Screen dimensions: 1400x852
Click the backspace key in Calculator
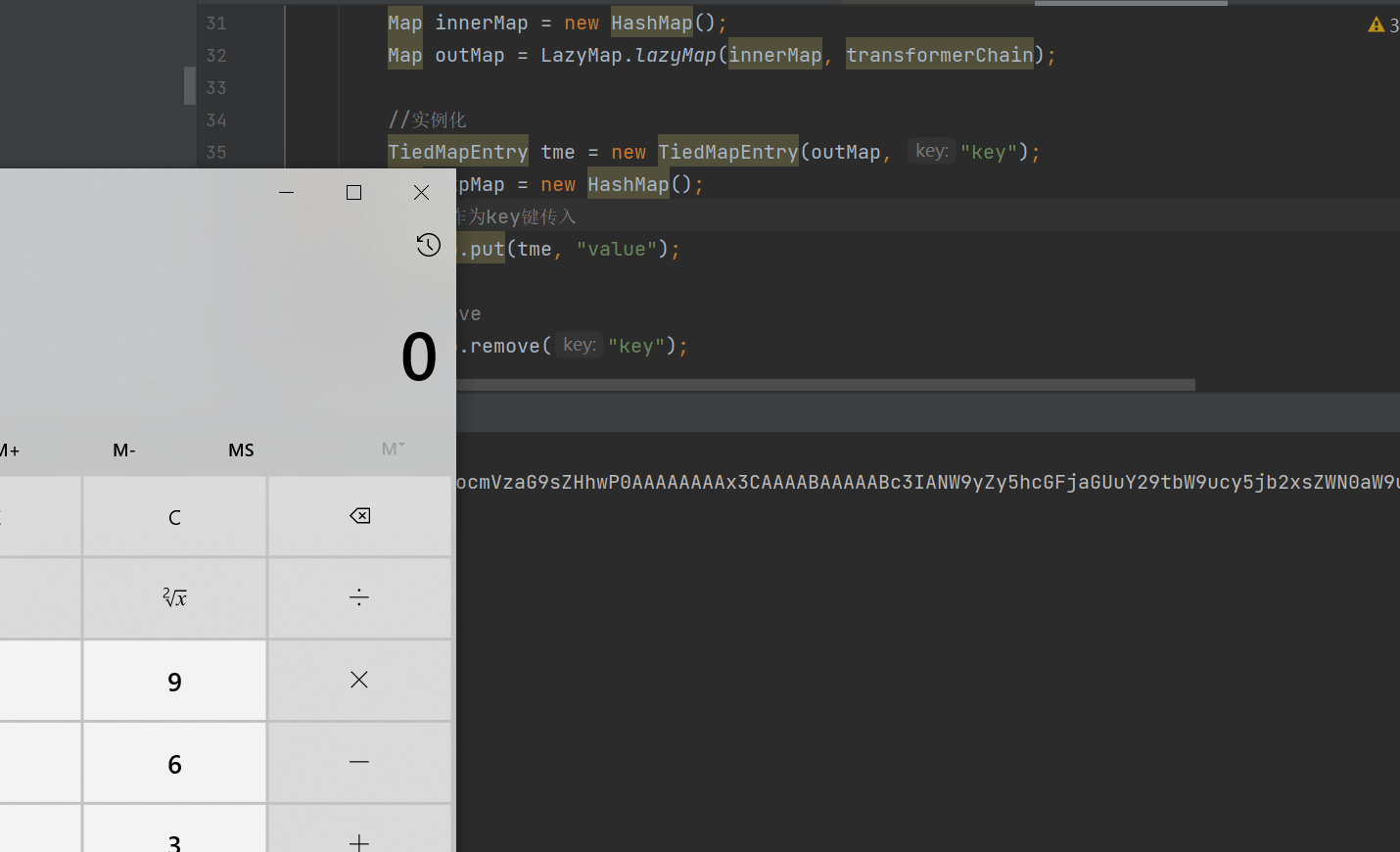coord(360,516)
